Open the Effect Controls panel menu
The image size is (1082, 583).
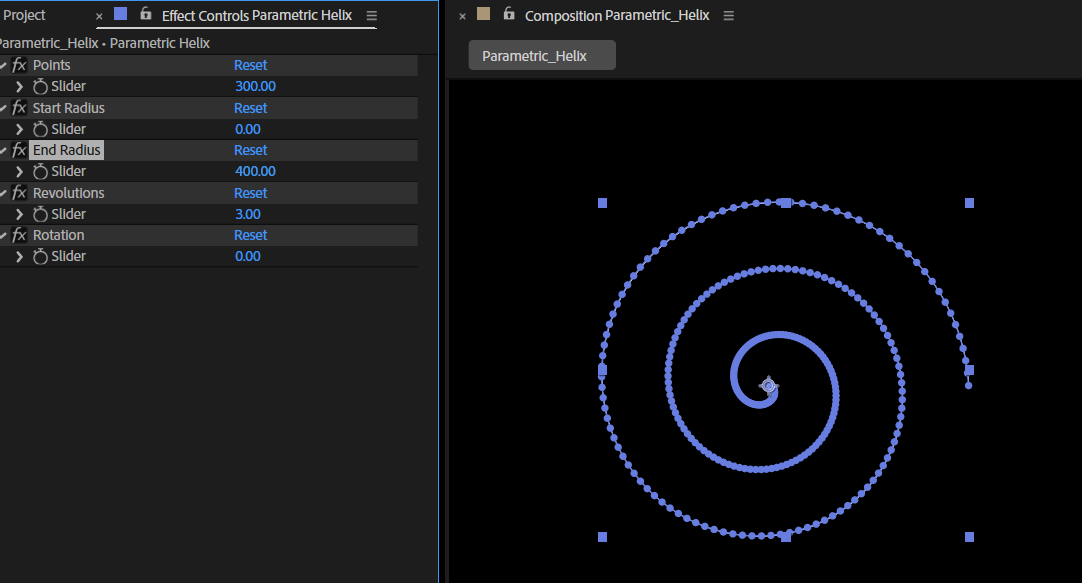(x=371, y=15)
